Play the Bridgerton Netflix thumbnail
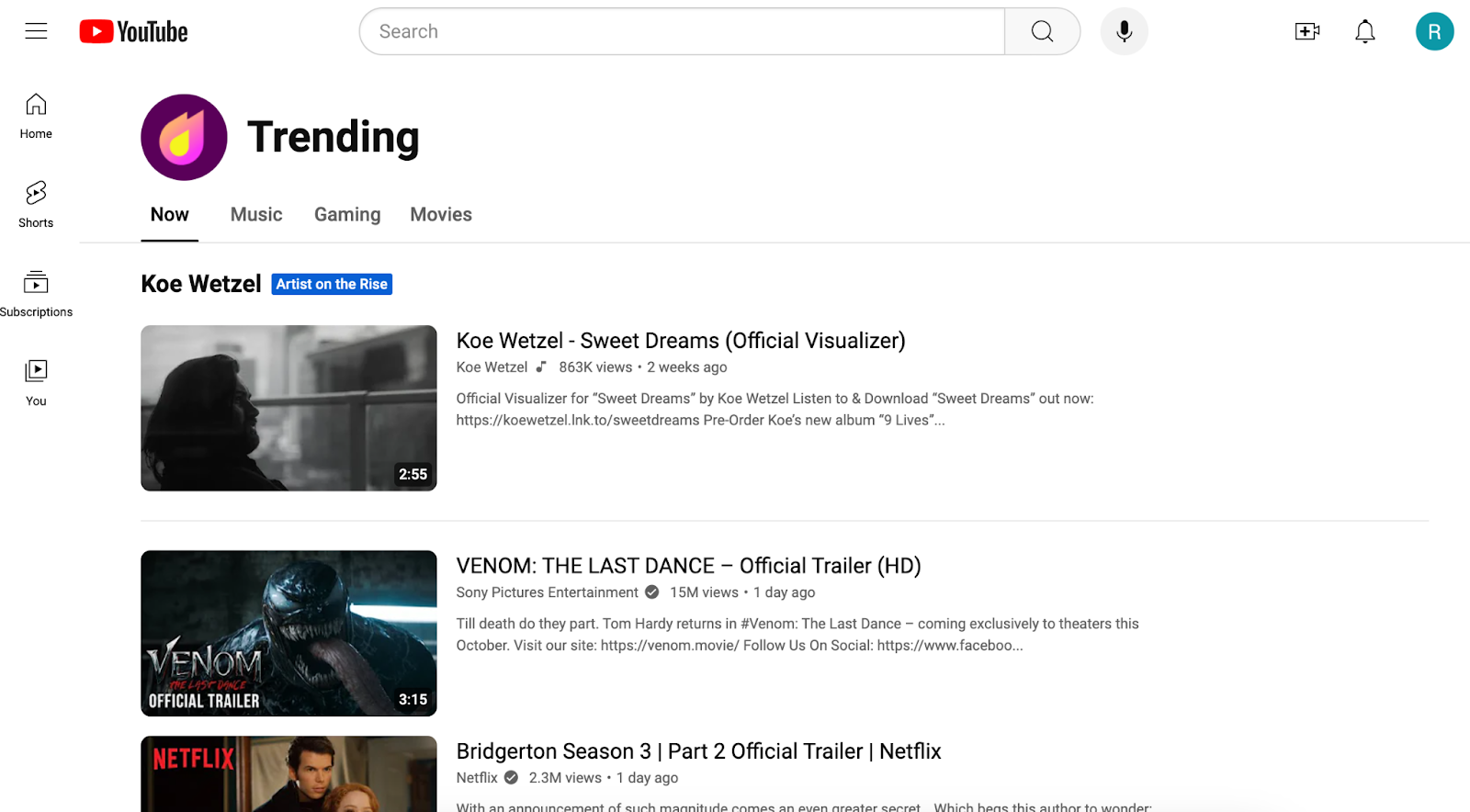The width and height of the screenshot is (1470, 812). click(x=288, y=773)
